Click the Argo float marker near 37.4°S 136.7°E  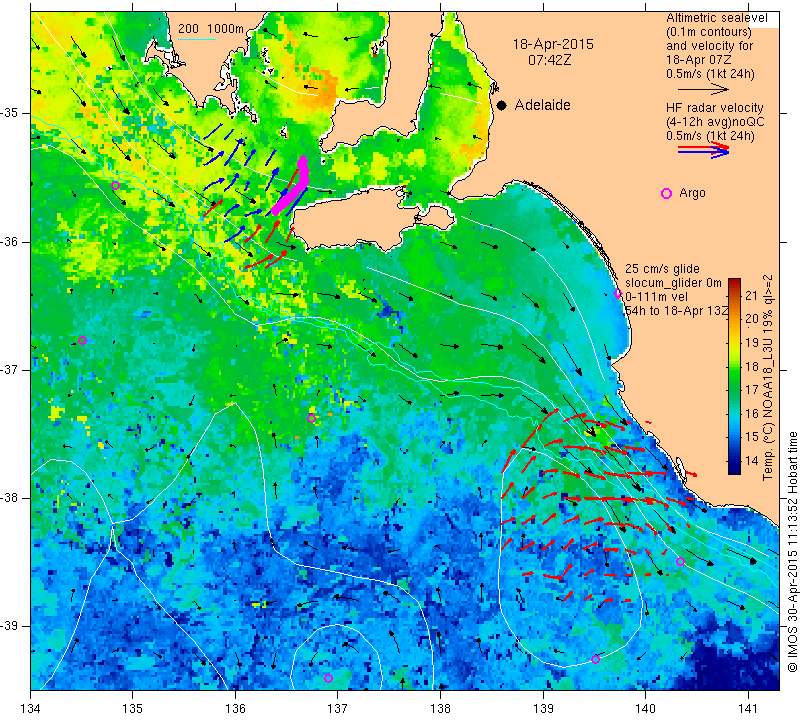[312, 418]
